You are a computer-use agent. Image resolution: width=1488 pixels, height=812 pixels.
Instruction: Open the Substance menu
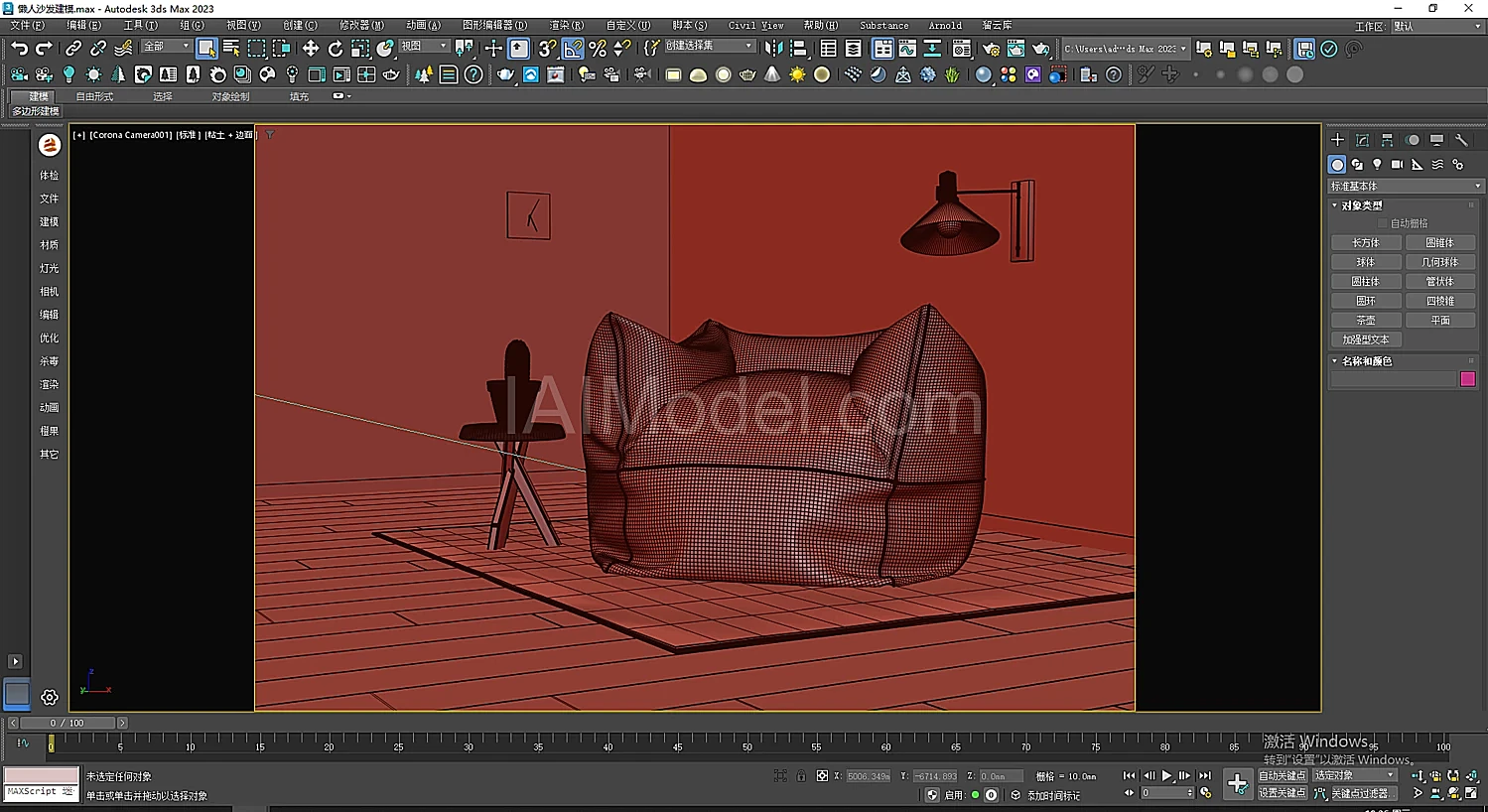(x=883, y=25)
